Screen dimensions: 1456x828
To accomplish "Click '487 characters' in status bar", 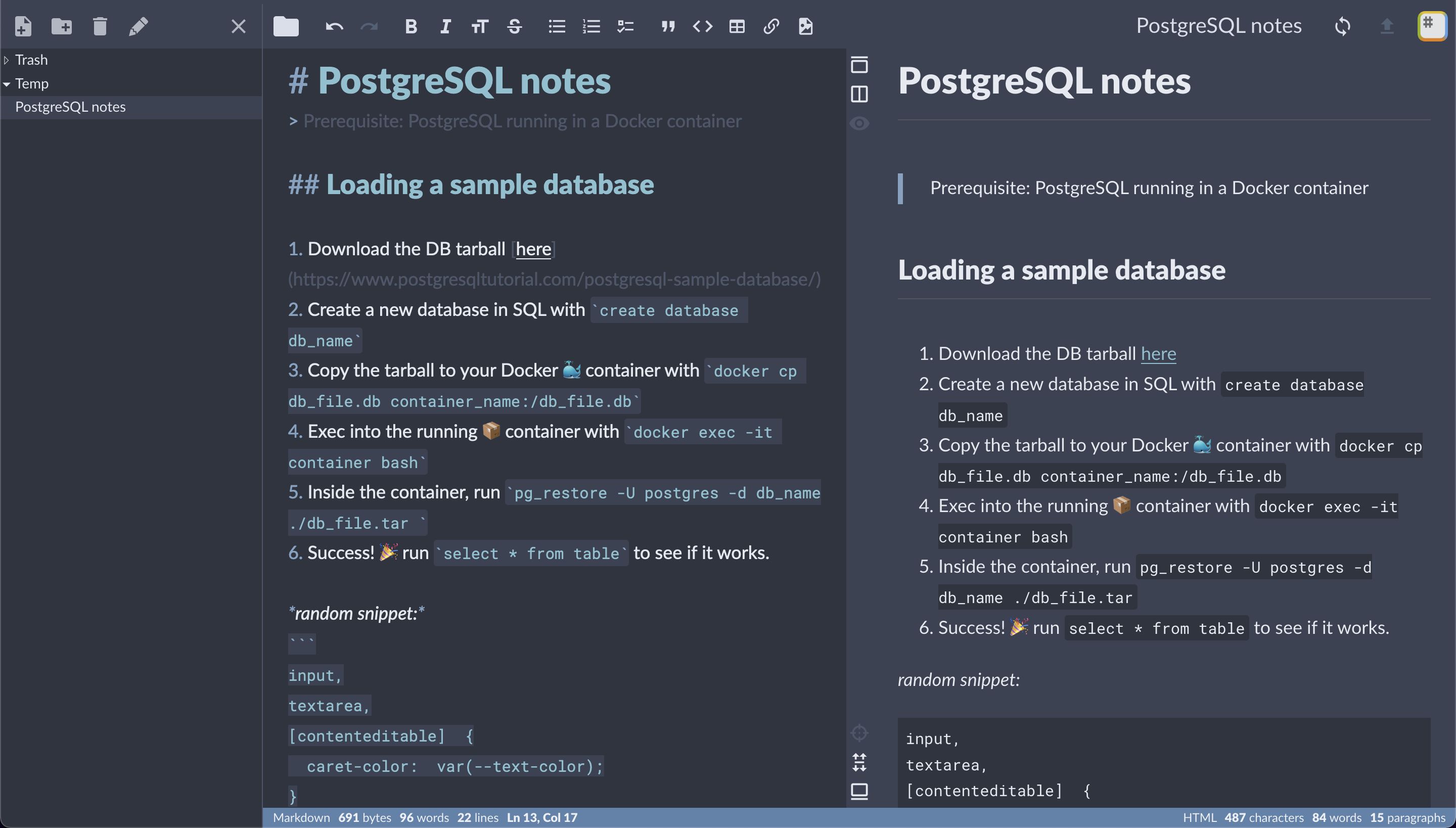I will click(x=1264, y=818).
